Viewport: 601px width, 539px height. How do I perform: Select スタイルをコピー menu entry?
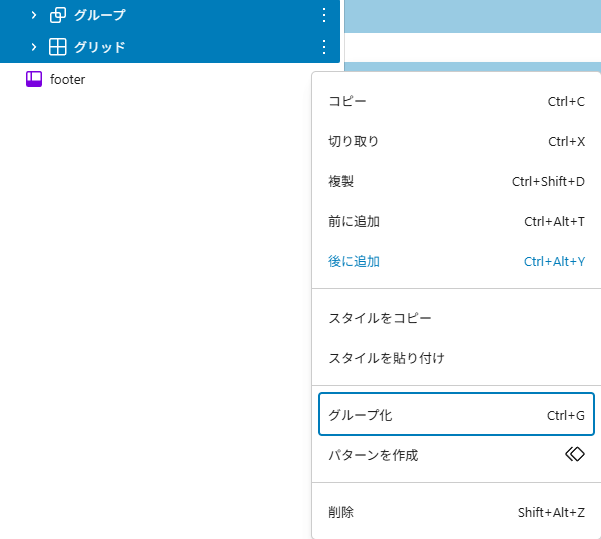pyautogui.click(x=456, y=318)
